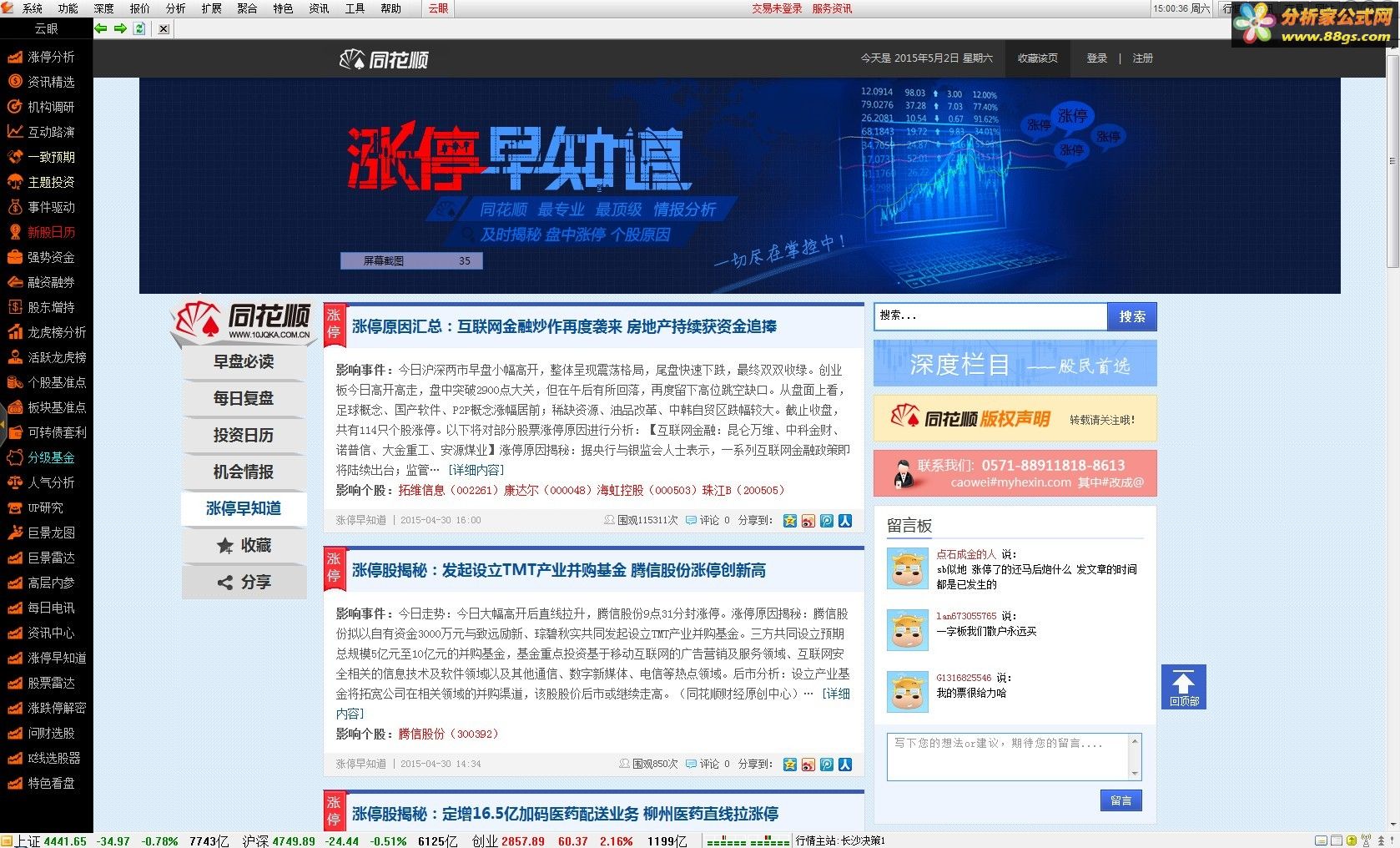1400x848 pixels.
Task: Click the 收藏 star button
Action: [244, 545]
